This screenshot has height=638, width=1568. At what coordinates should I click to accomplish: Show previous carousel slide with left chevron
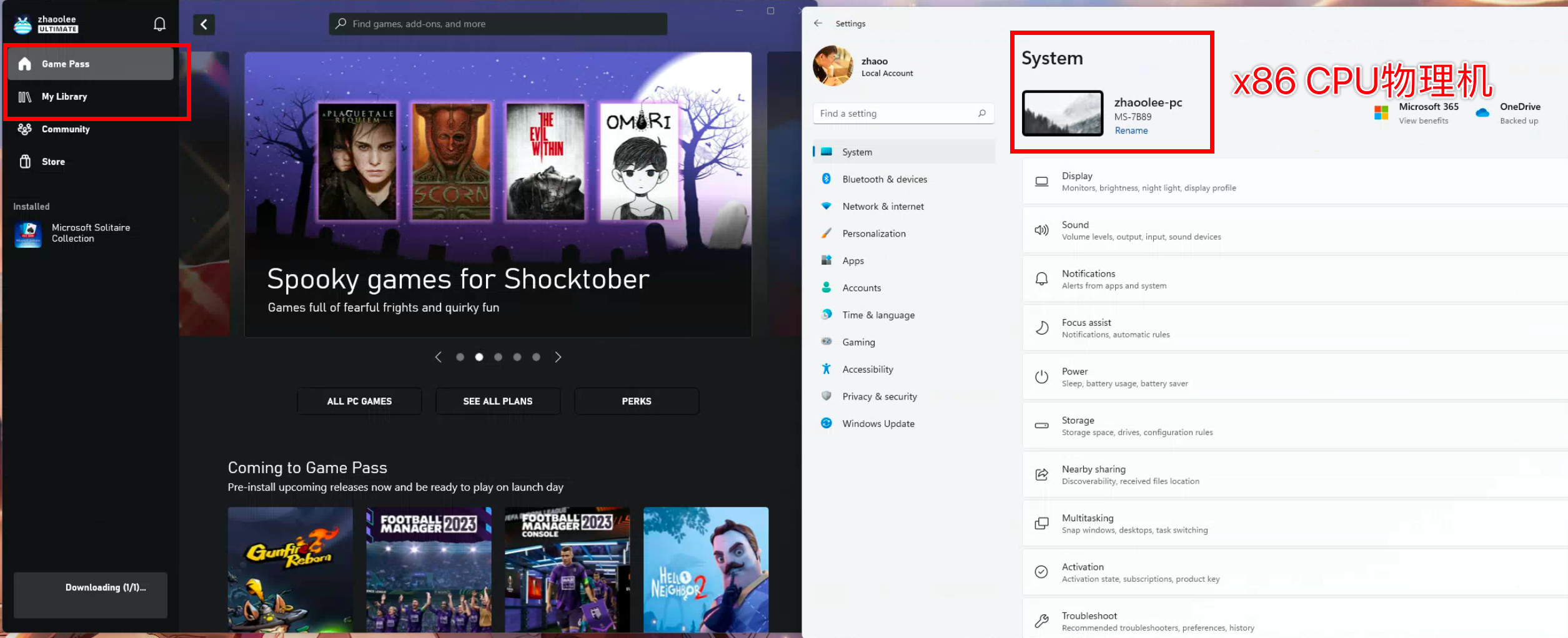439,357
